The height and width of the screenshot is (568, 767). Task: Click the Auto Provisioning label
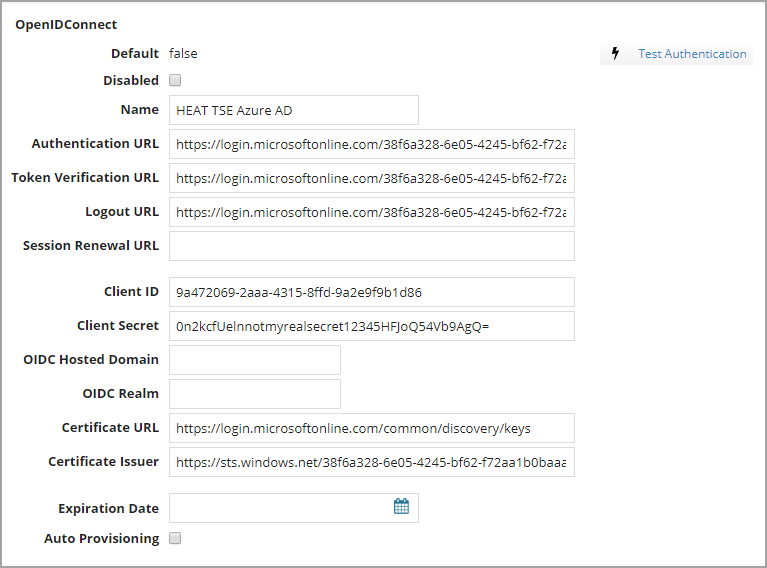101,539
